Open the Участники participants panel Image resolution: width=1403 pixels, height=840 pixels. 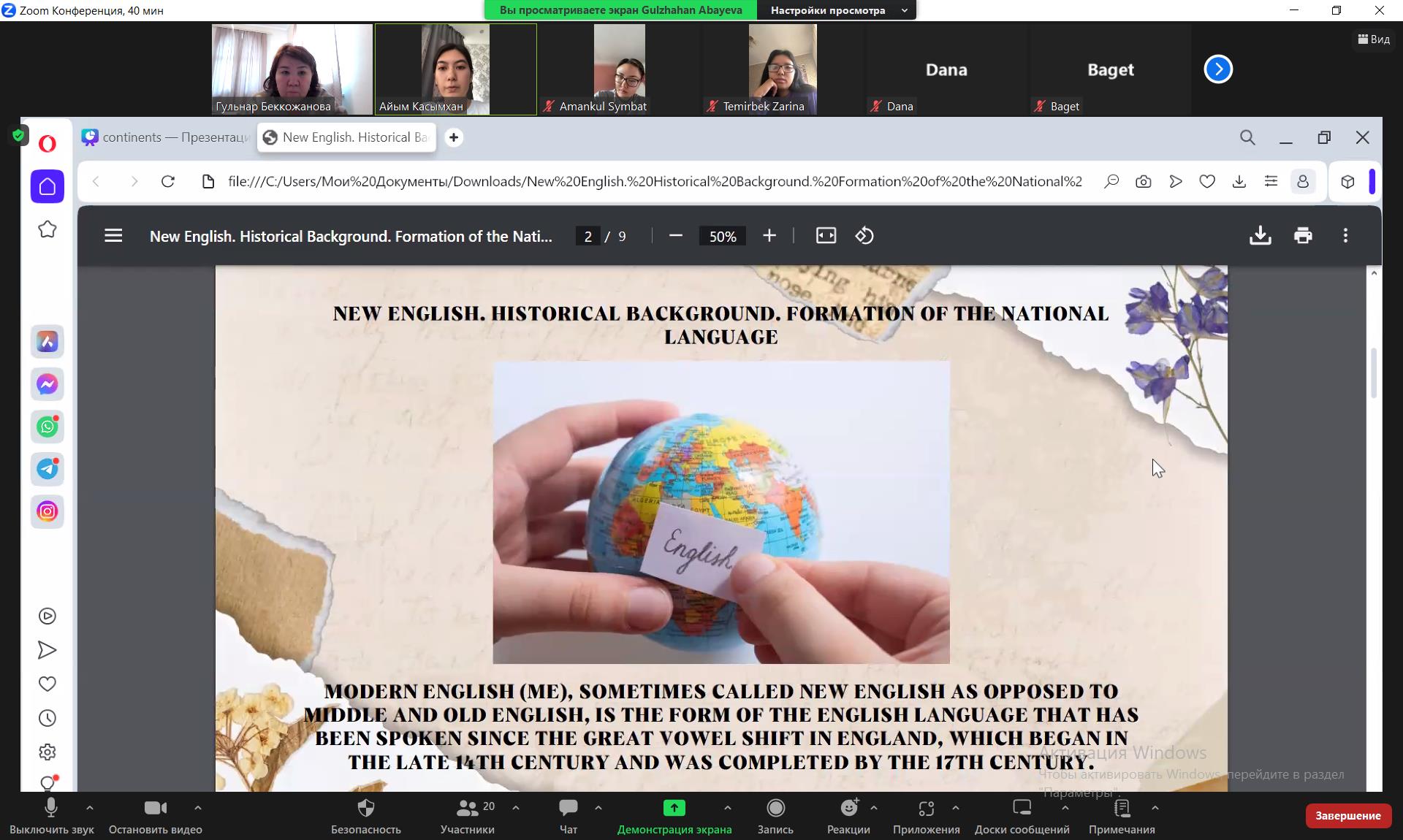(467, 808)
